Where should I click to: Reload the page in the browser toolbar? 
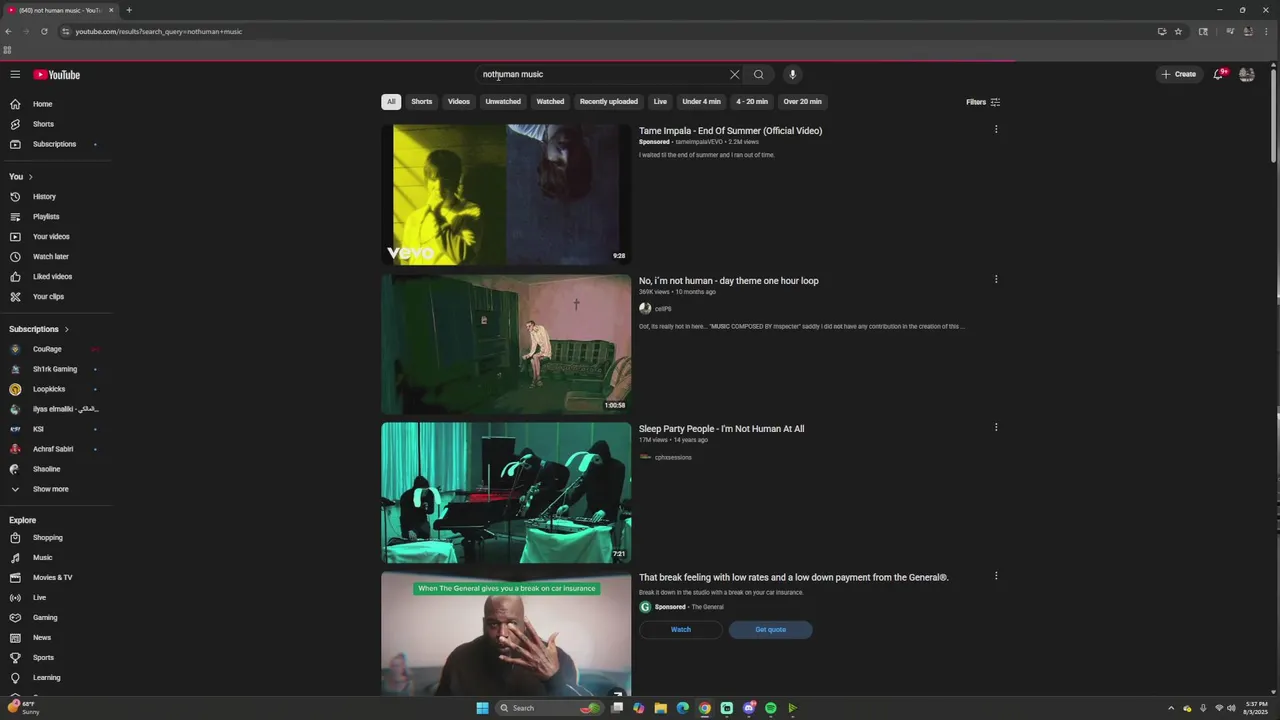click(44, 31)
